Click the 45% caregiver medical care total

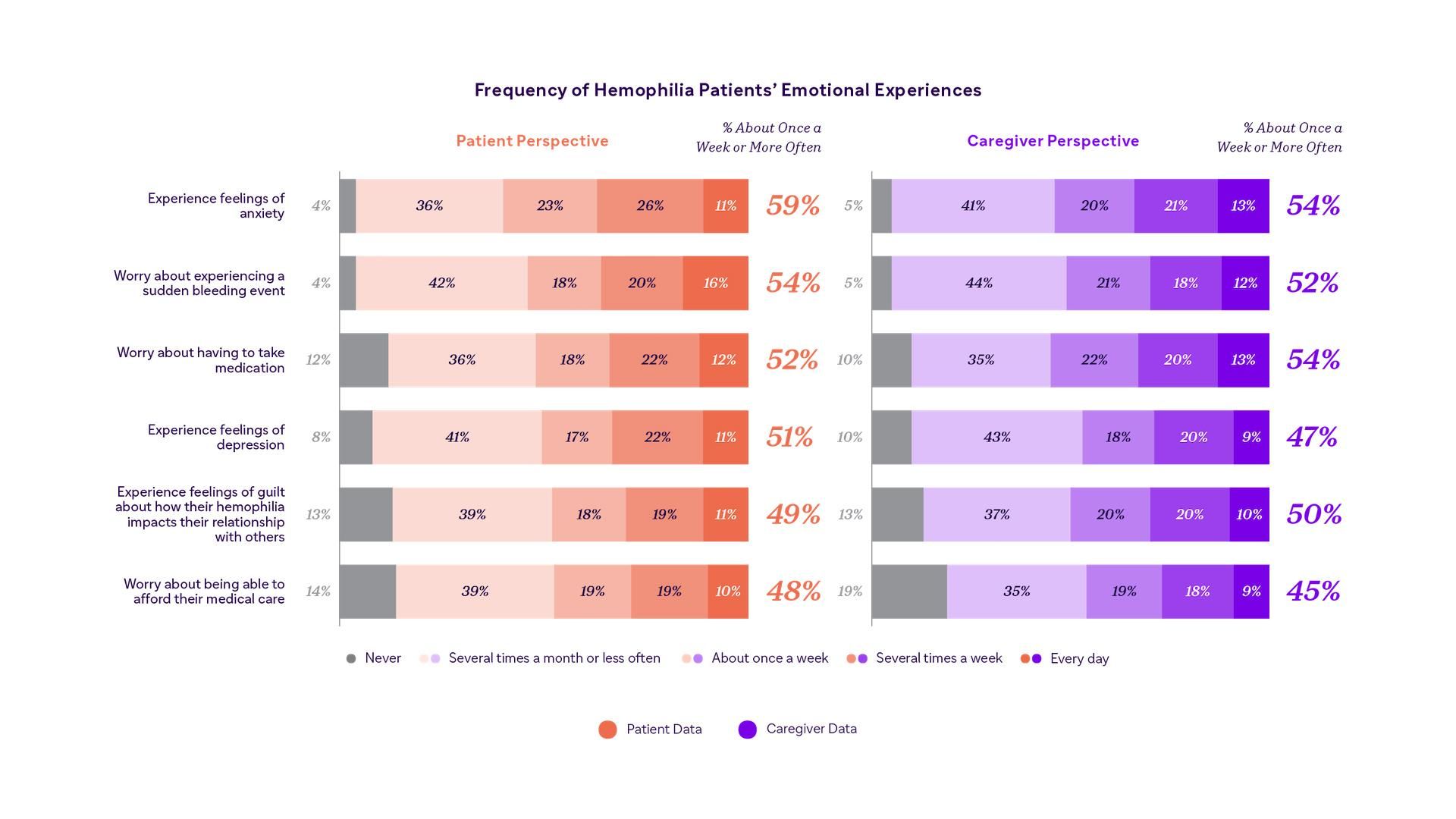click(x=1313, y=591)
